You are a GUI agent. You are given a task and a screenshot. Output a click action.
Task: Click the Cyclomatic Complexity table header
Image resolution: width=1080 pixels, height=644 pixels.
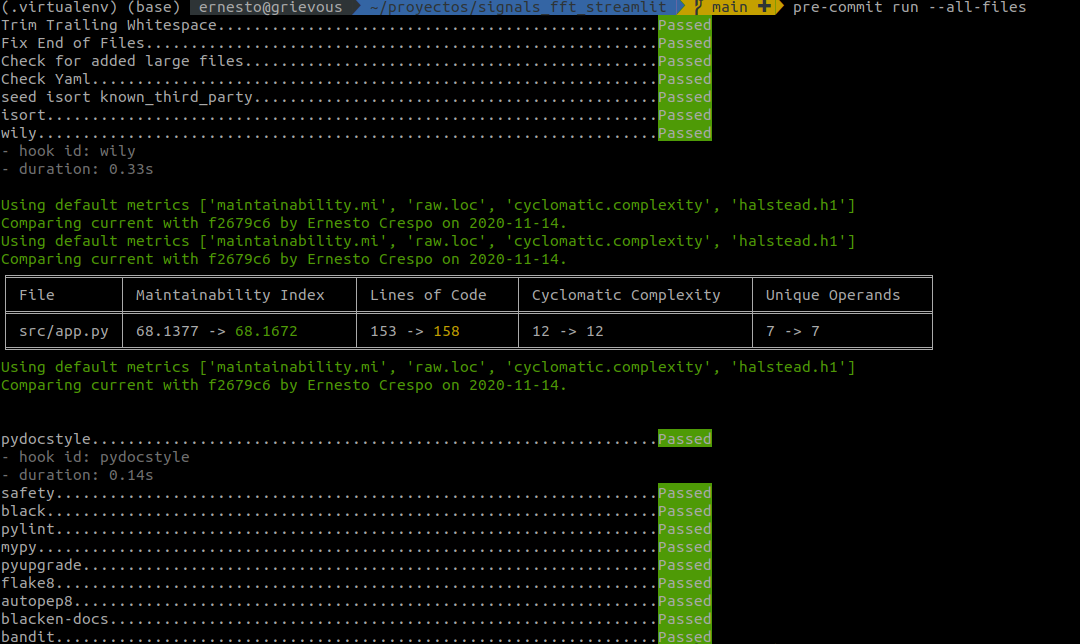626,295
